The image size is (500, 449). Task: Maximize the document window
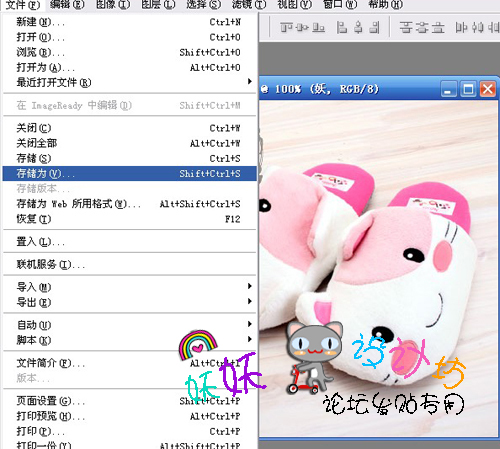tap(468, 89)
